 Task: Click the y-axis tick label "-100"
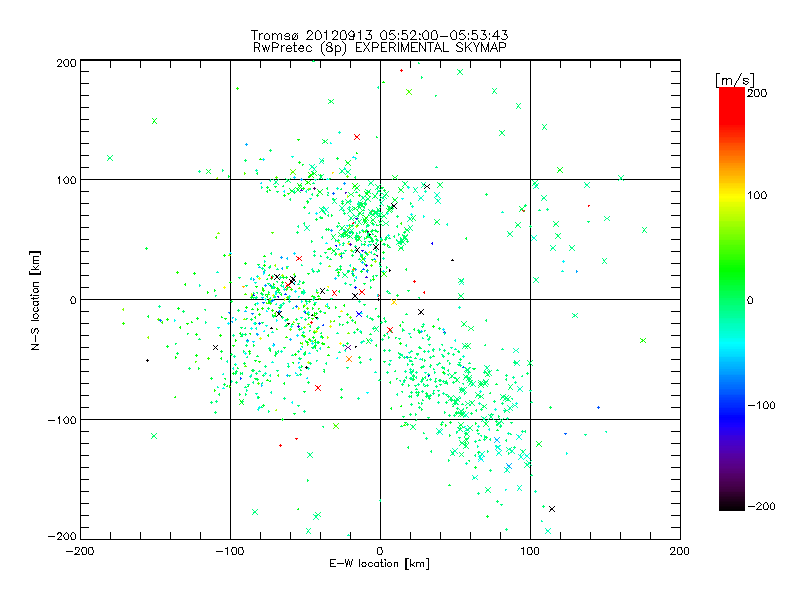click(62, 420)
